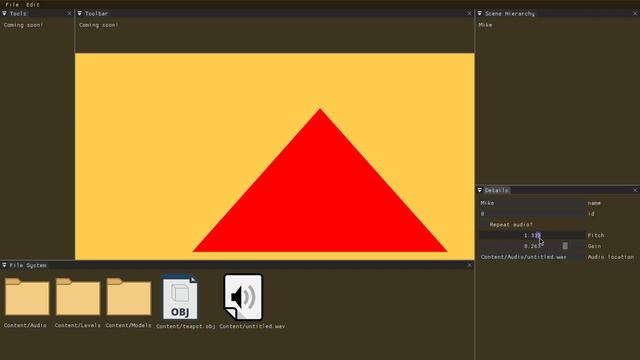The image size is (640, 360).
Task: Collapse the Details panel triangle
Action: pyautogui.click(x=480, y=190)
